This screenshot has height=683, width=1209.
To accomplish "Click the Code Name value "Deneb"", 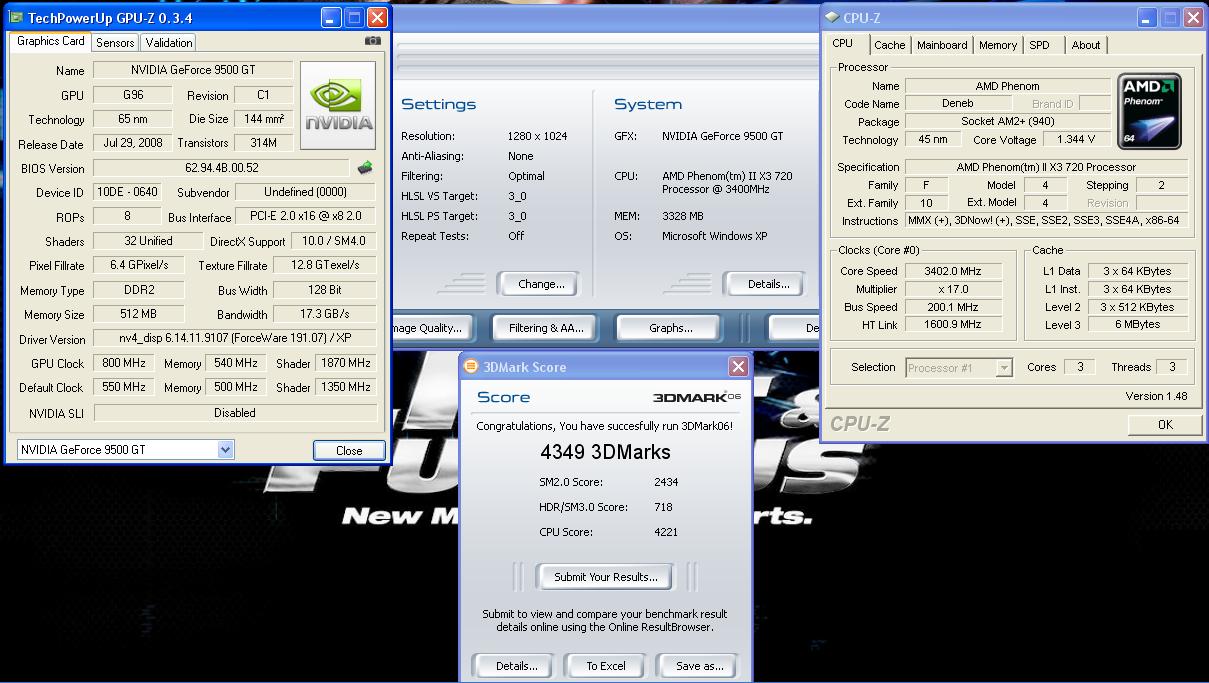I will point(957,104).
